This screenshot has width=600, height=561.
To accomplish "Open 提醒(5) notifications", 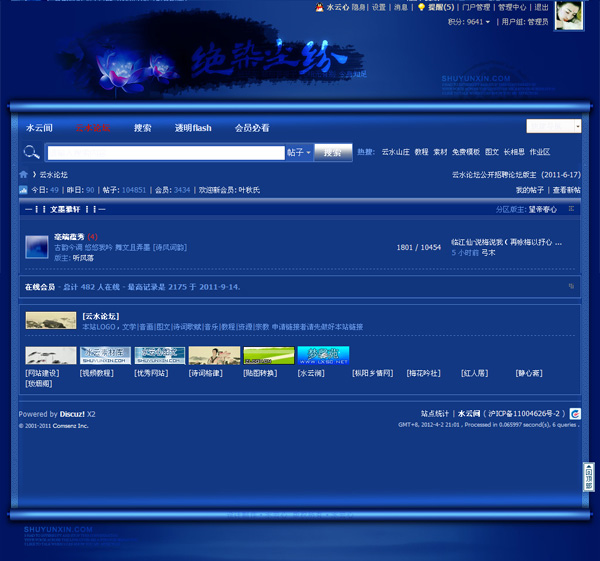I will pos(441,7).
